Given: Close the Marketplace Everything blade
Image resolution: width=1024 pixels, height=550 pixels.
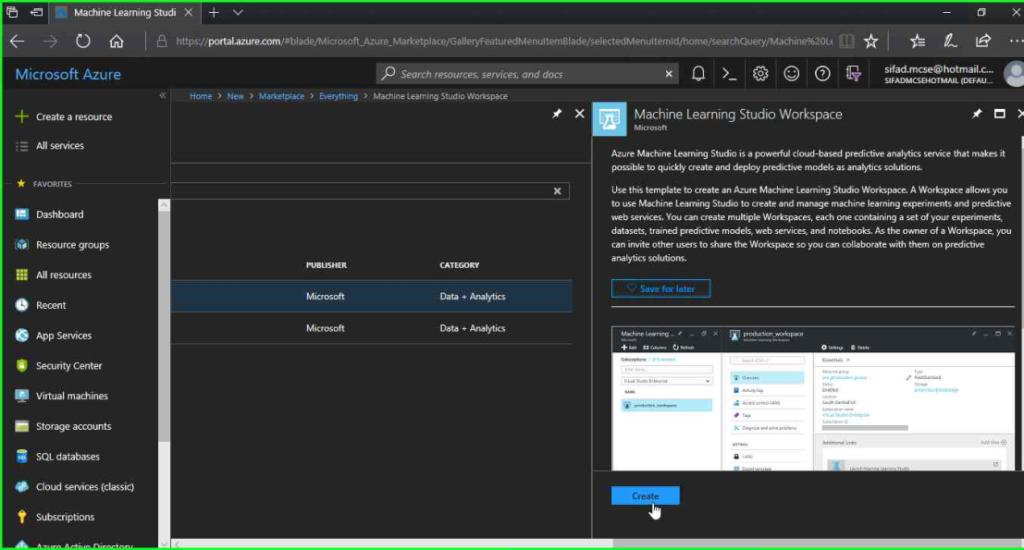Looking at the screenshot, I should 579,114.
